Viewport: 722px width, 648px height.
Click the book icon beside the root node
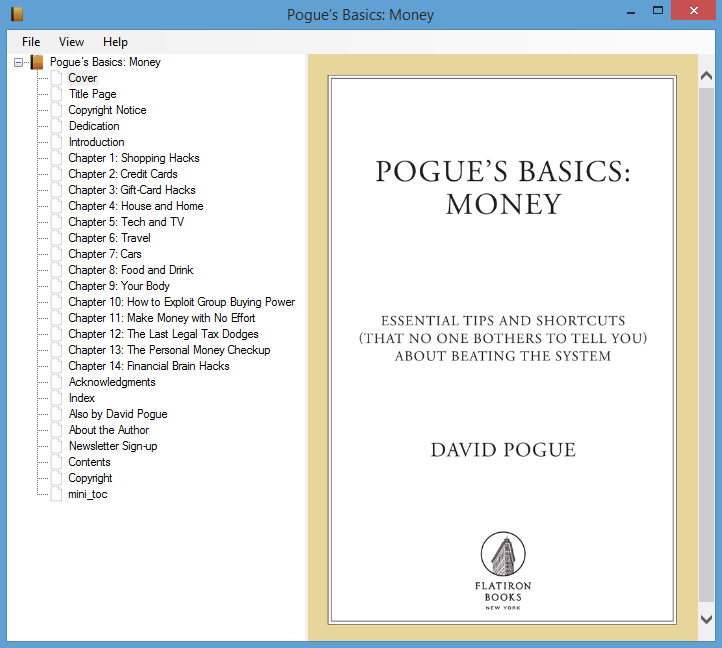pyautogui.click(x=37, y=62)
